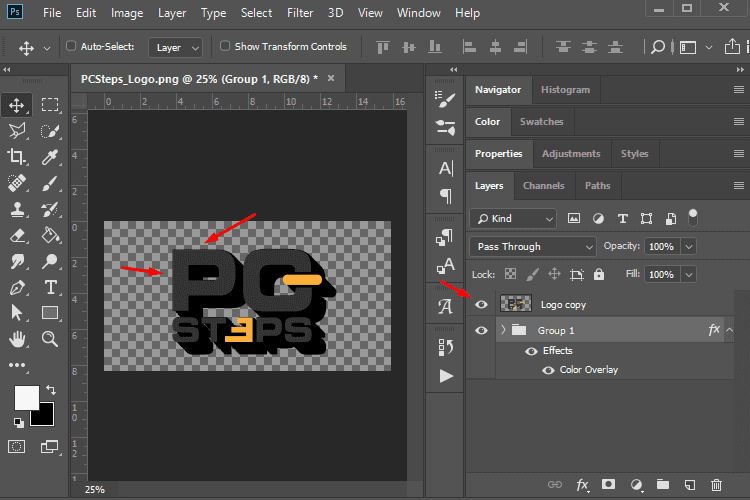Select the Brush tool
Viewport: 750px width, 500px height.
click(x=50, y=183)
